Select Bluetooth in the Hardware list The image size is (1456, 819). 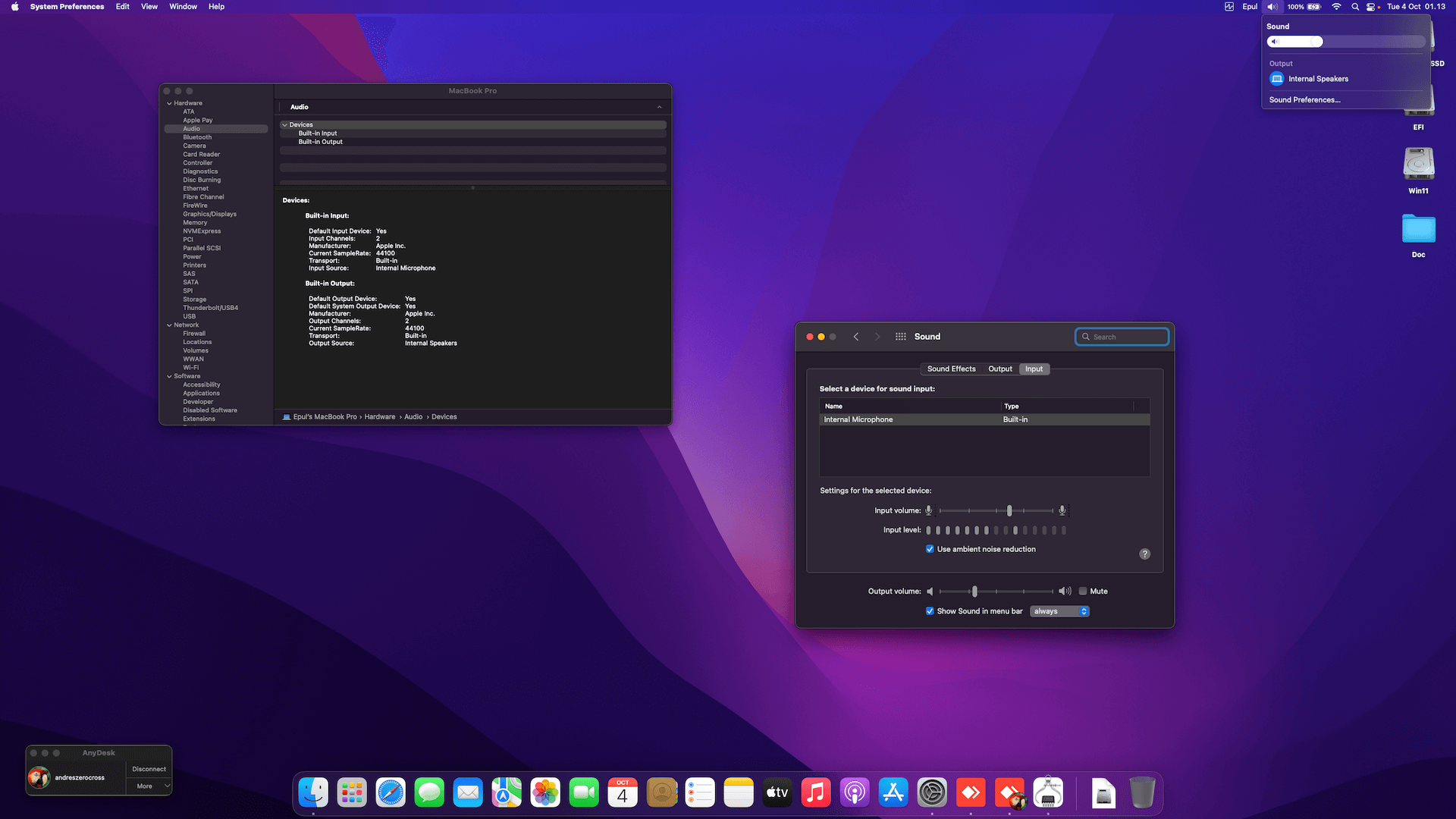pyautogui.click(x=197, y=137)
